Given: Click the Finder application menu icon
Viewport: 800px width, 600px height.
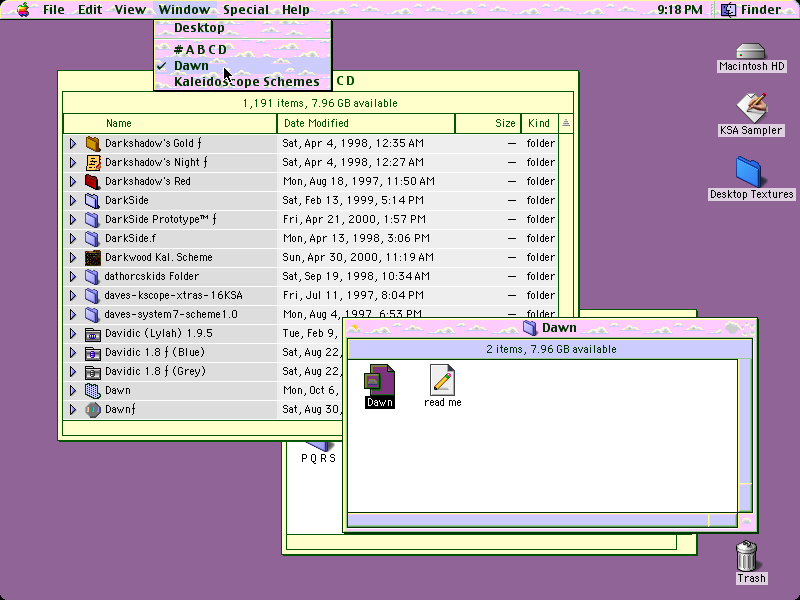Looking at the screenshot, I should [728, 10].
